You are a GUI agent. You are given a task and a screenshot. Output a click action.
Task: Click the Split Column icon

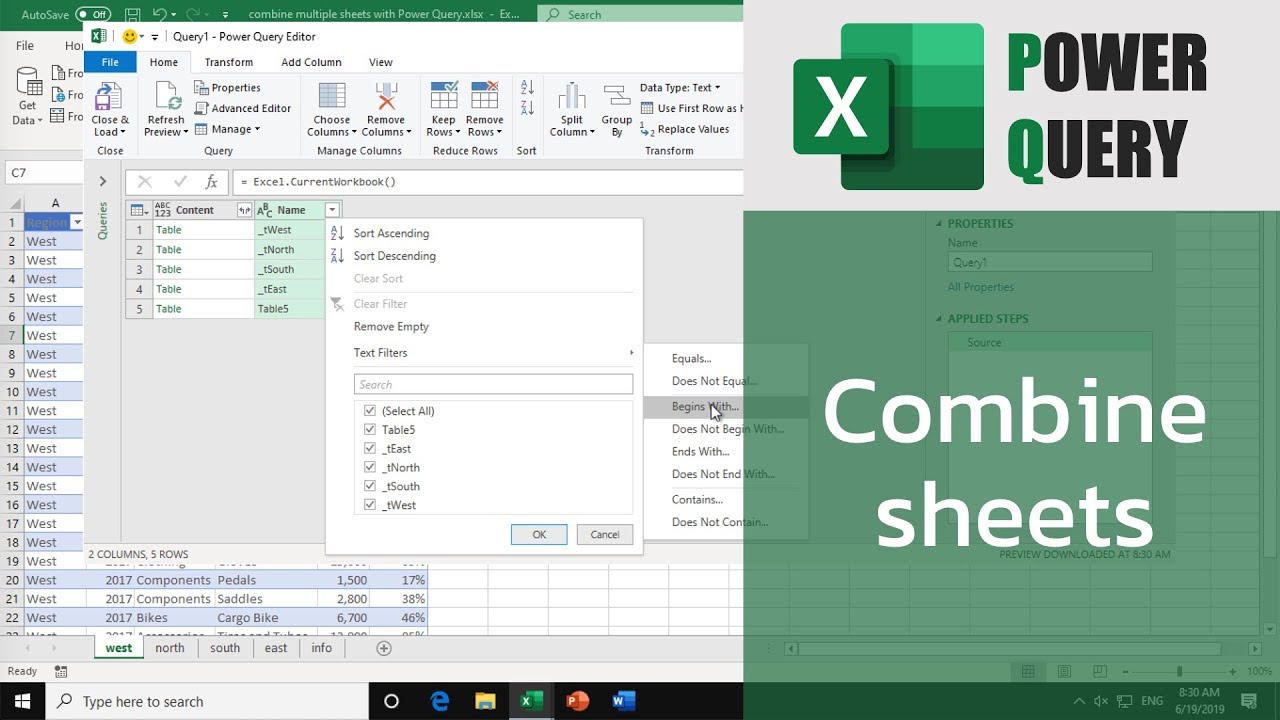571,96
